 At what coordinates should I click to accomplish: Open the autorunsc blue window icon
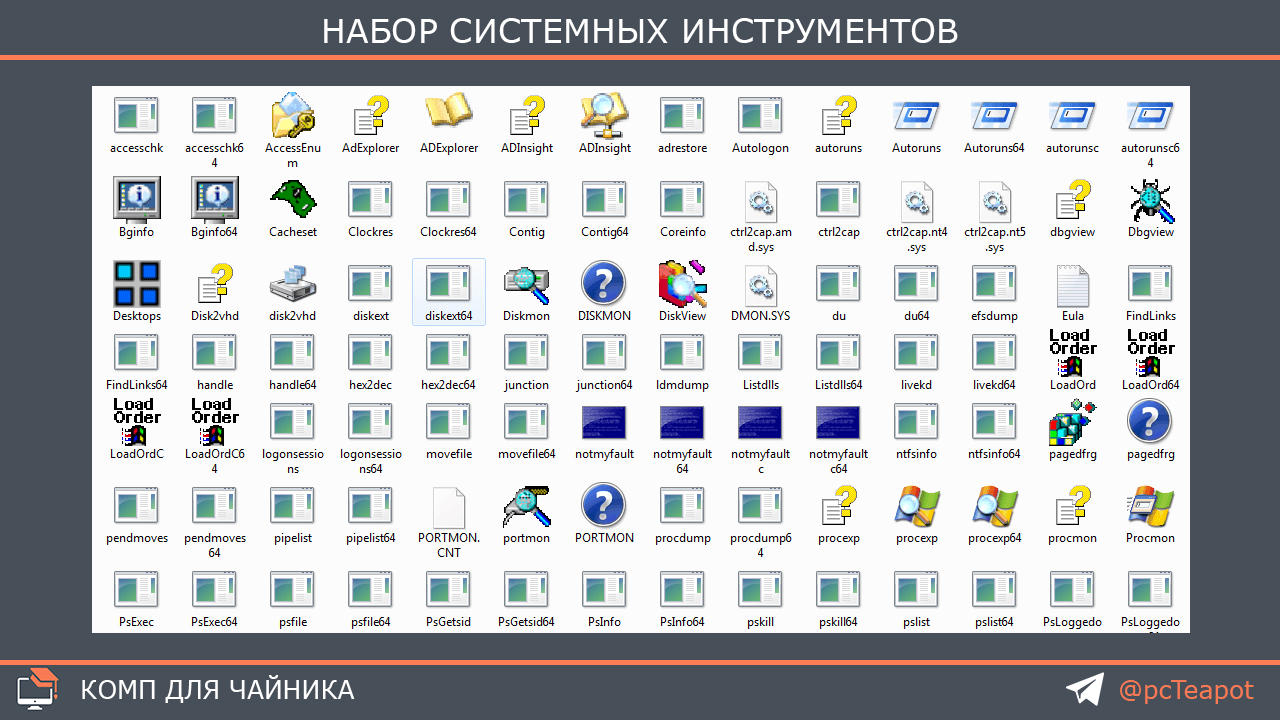[x=1073, y=115]
